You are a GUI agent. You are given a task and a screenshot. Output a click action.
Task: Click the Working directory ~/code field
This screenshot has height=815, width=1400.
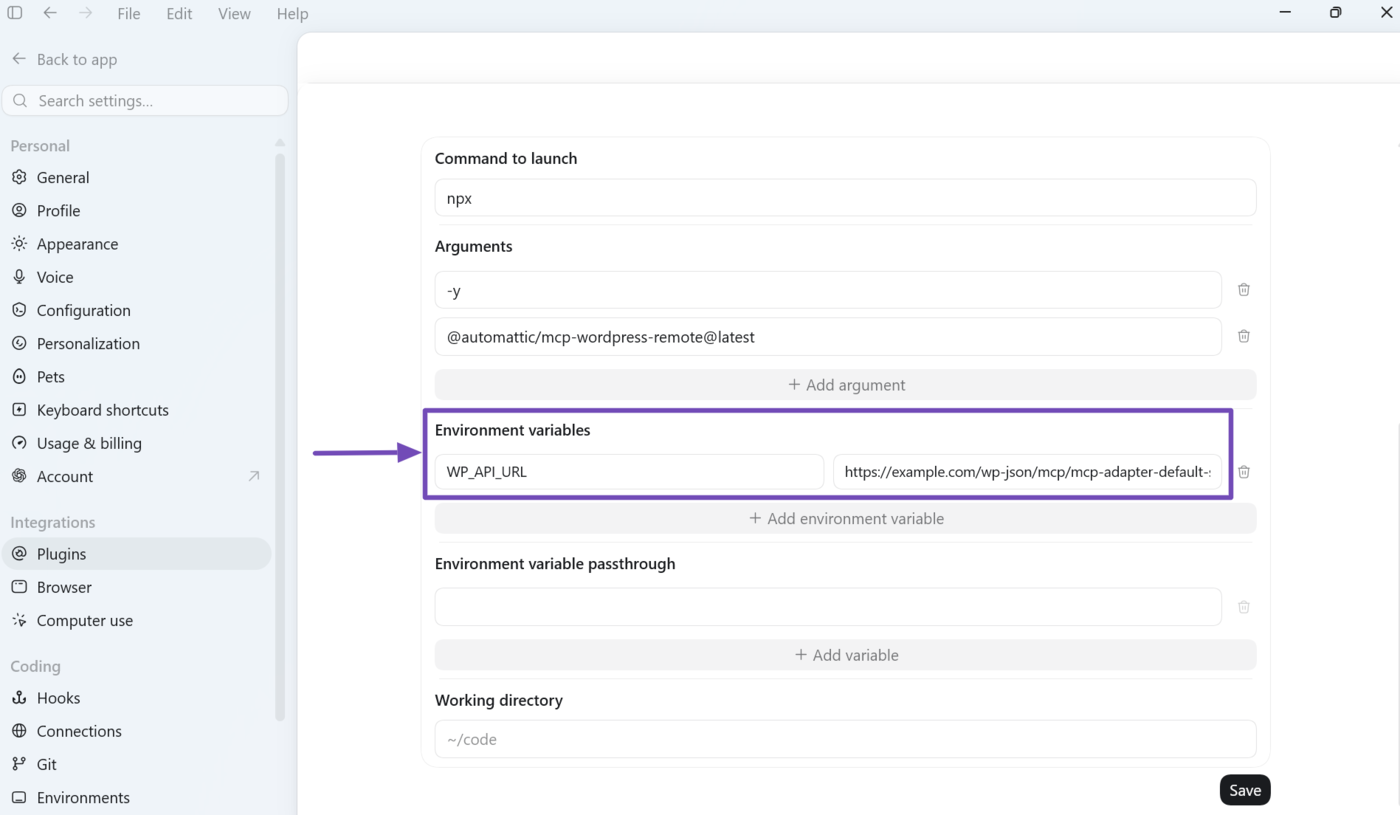pyautogui.click(x=845, y=739)
